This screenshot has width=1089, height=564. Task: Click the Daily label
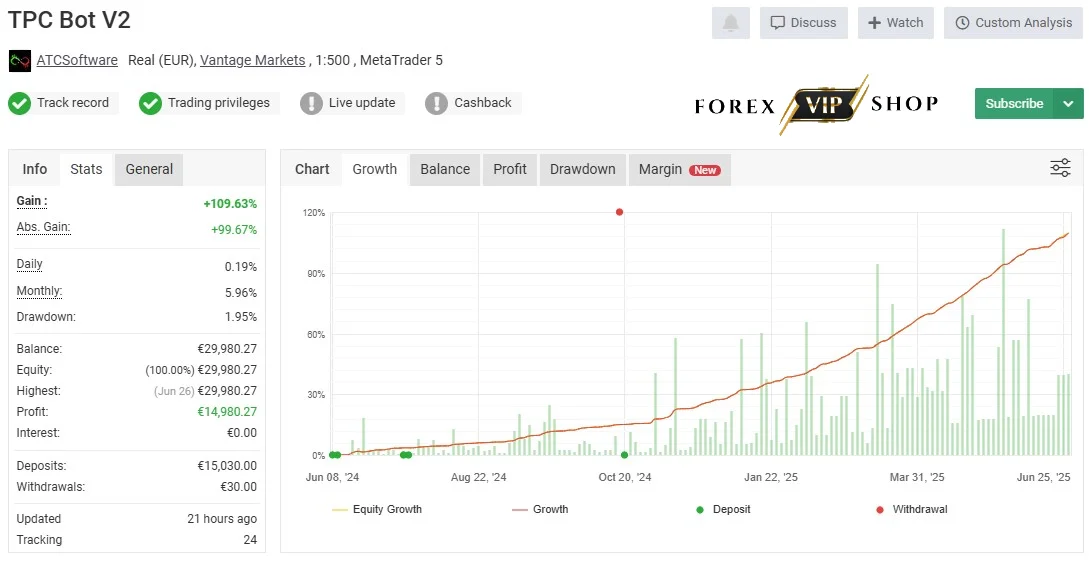[29, 264]
